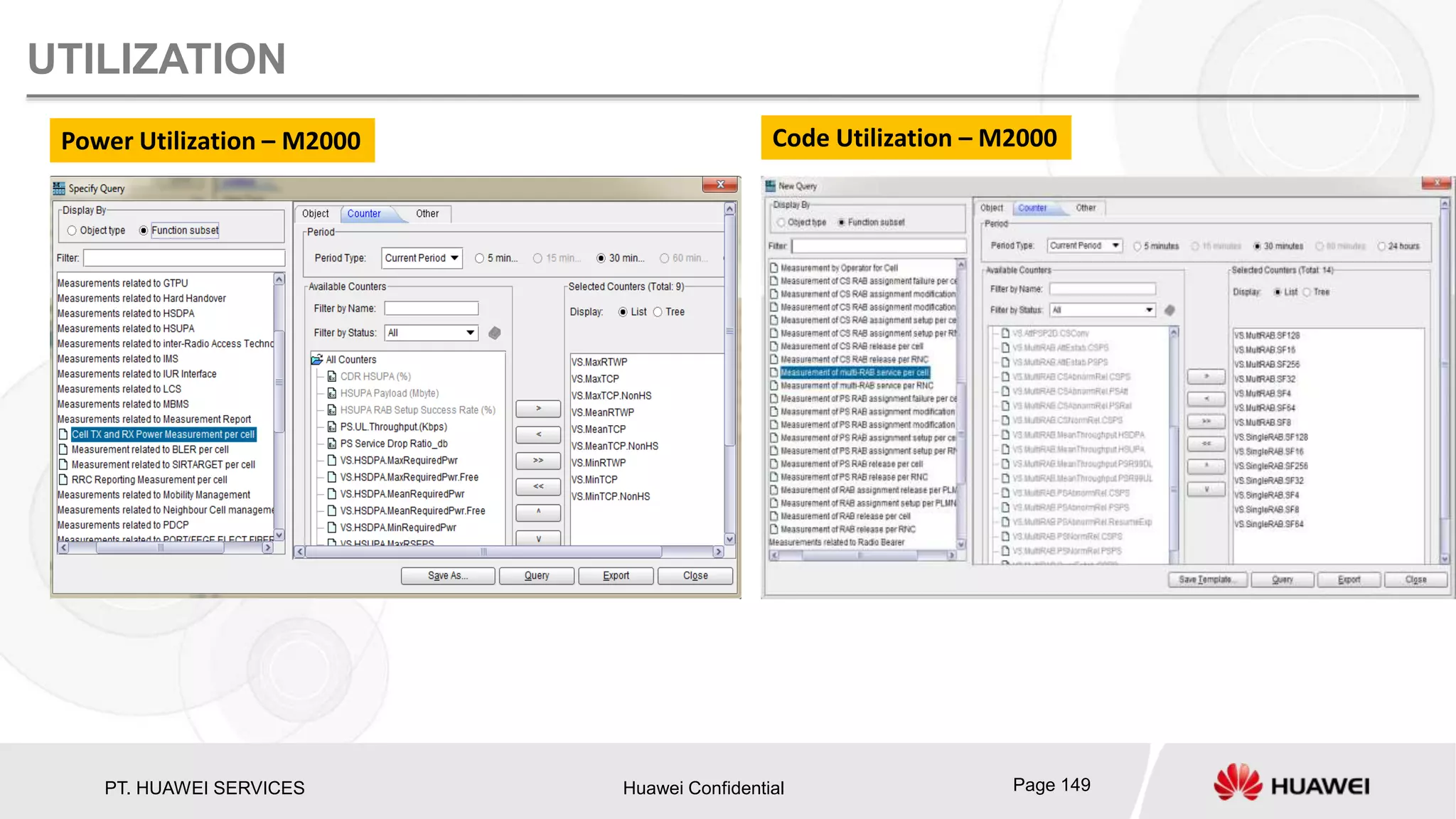
Task: Click the All Counters folder icon
Action: pos(317,360)
